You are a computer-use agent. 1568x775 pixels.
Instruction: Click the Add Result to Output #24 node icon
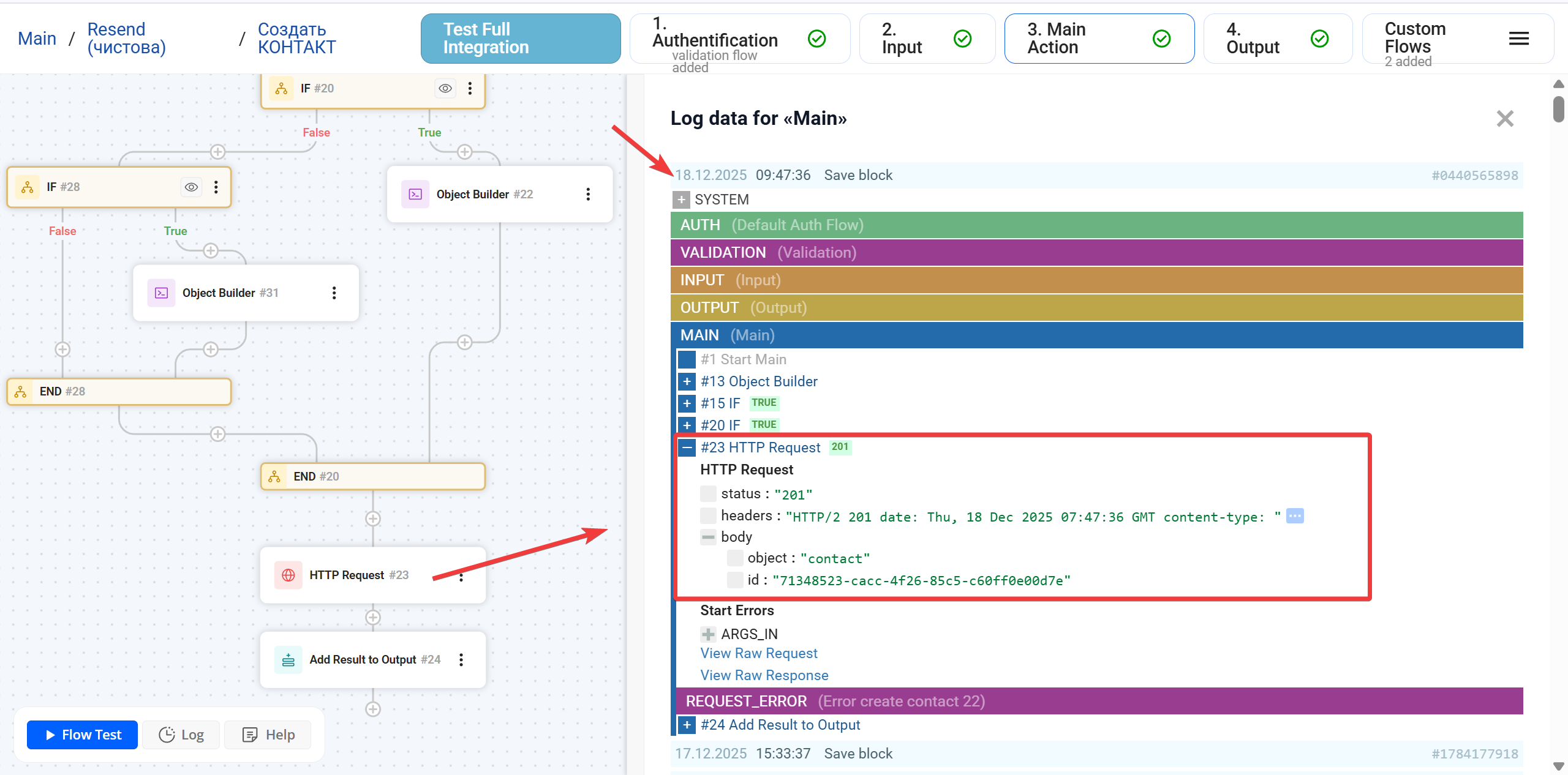(288, 659)
